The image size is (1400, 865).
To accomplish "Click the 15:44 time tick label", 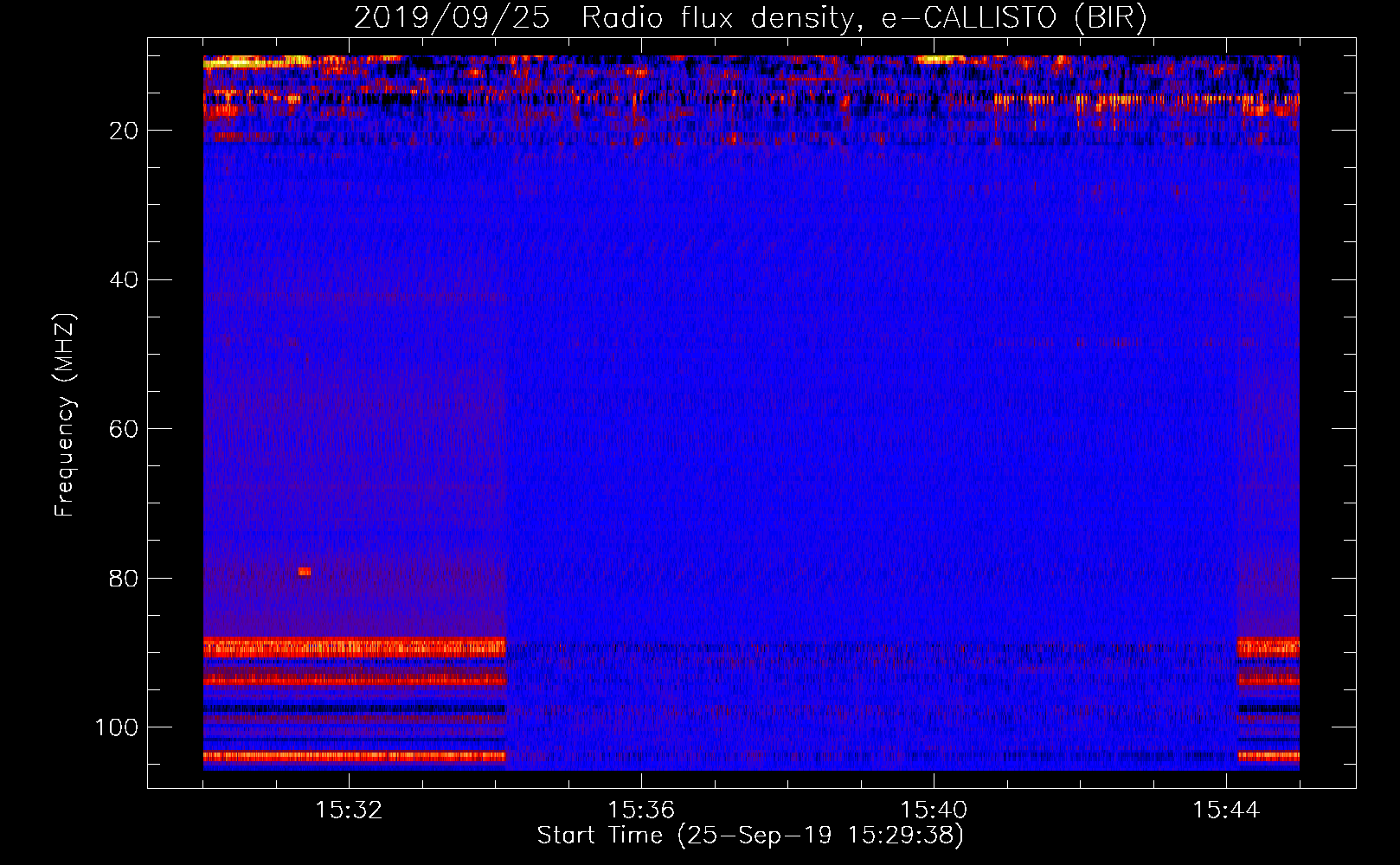I will click(x=1226, y=811).
